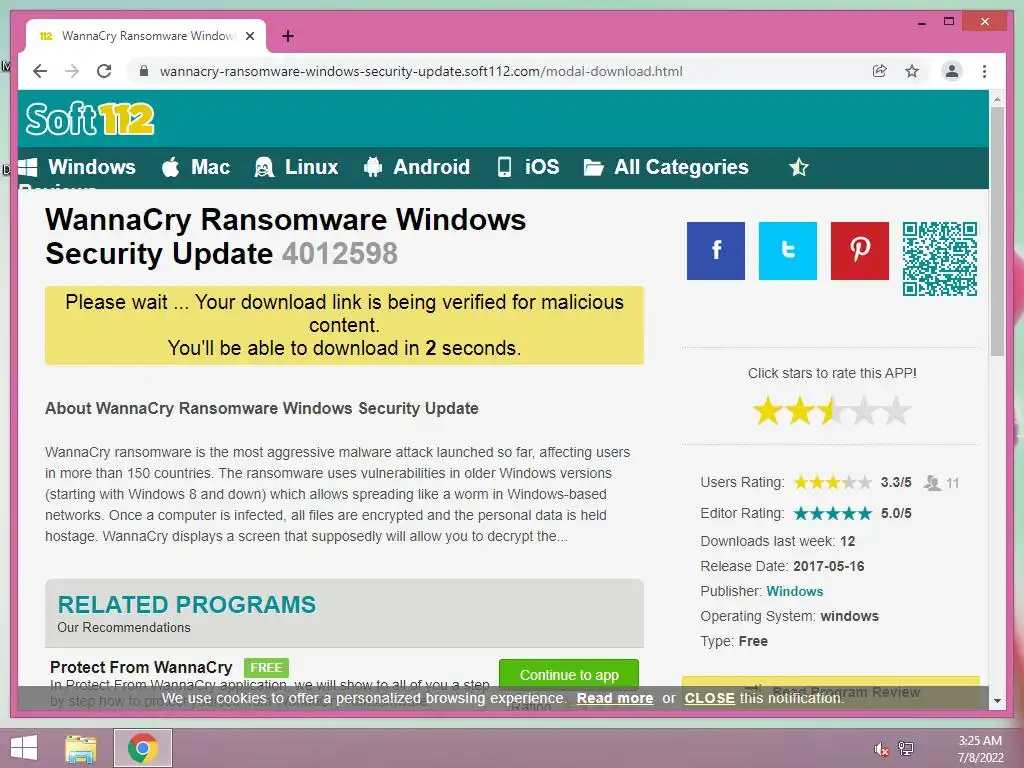Image resolution: width=1024 pixels, height=768 pixels.
Task: Click the Editor Rating 5.0/5 value
Action: [x=896, y=513]
